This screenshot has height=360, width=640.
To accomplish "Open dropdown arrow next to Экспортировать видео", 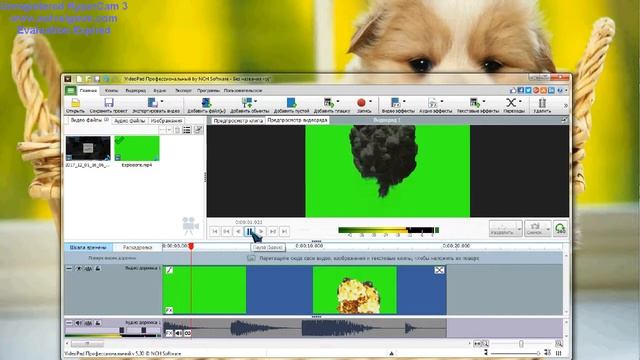I will coord(162,101).
